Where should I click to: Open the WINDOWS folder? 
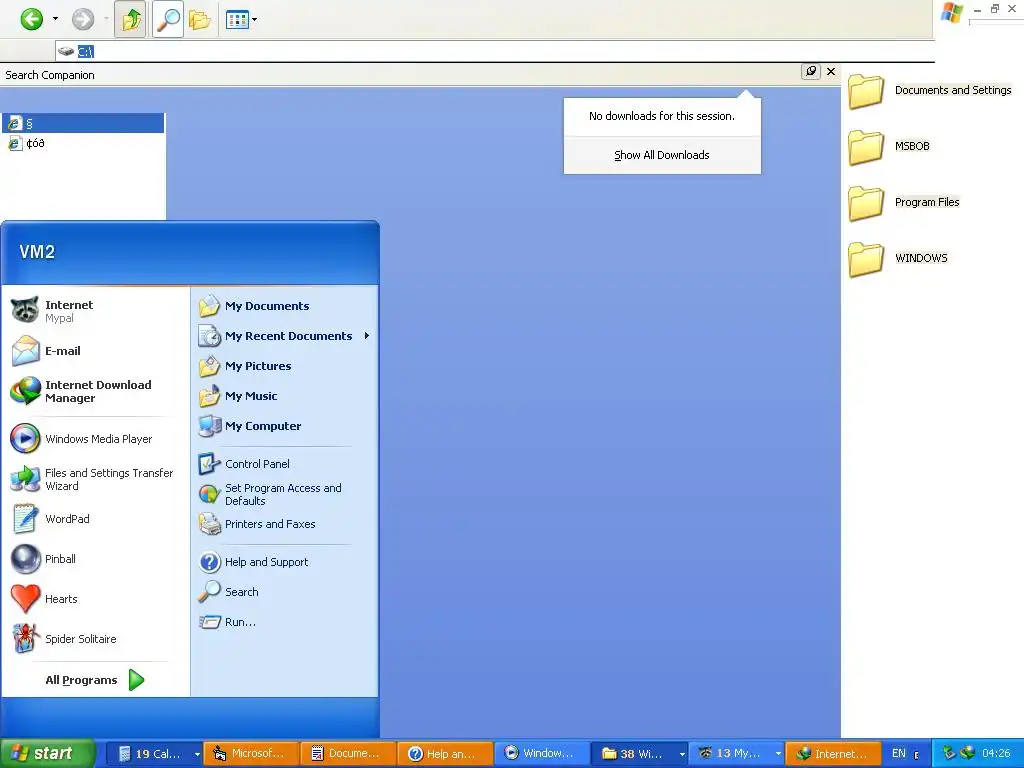click(898, 259)
